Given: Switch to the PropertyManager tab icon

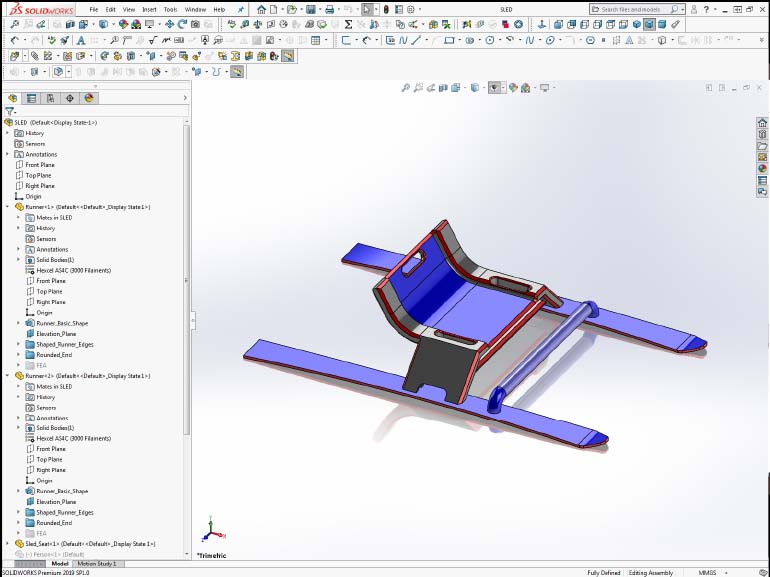Looking at the screenshot, I should point(32,98).
